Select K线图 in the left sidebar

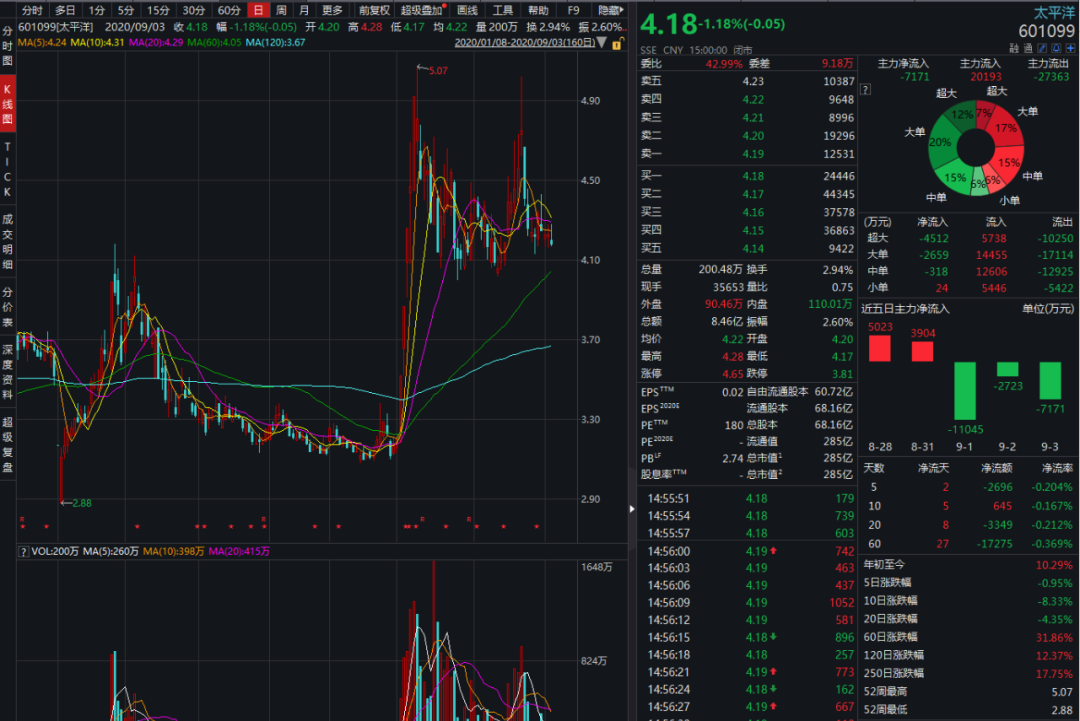tap(8, 103)
